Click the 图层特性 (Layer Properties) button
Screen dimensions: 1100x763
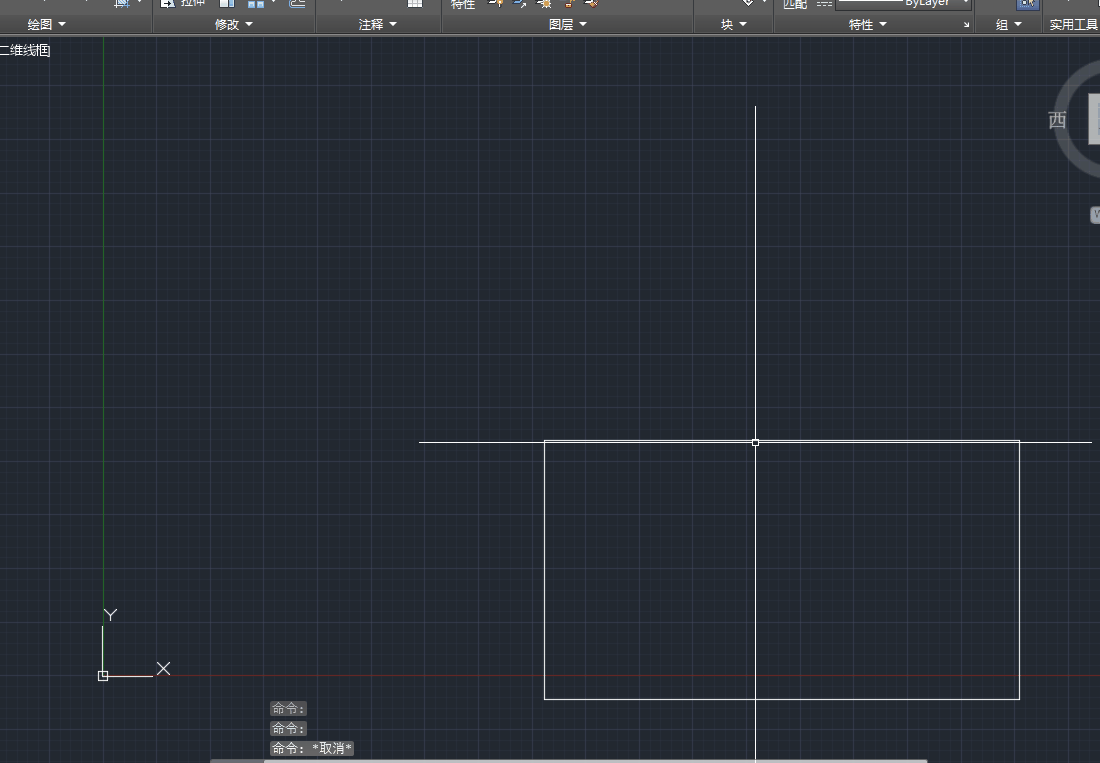pyautogui.click(x=462, y=5)
